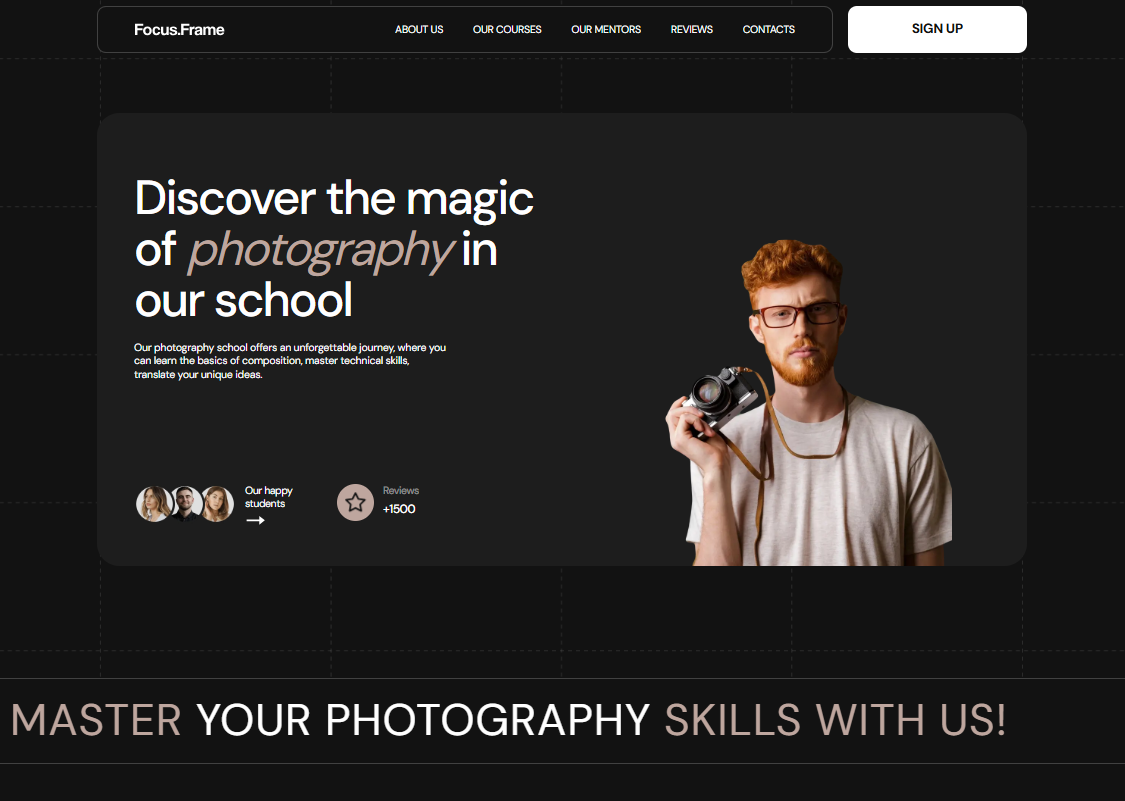1125x801 pixels.
Task: Click the +1500 reviews count
Action: pyautogui.click(x=399, y=509)
